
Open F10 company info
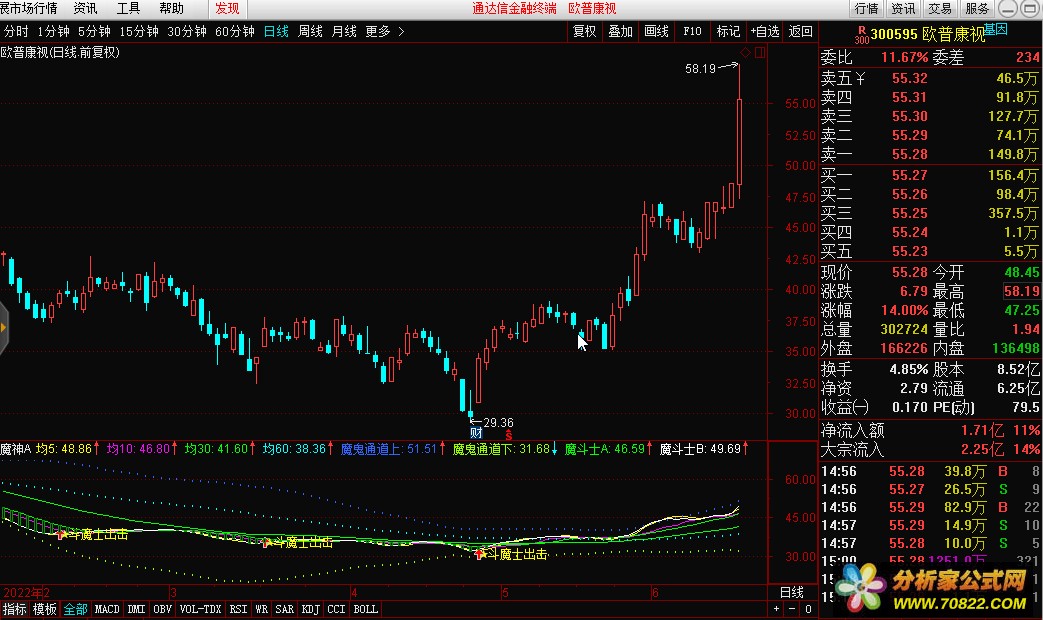692,31
